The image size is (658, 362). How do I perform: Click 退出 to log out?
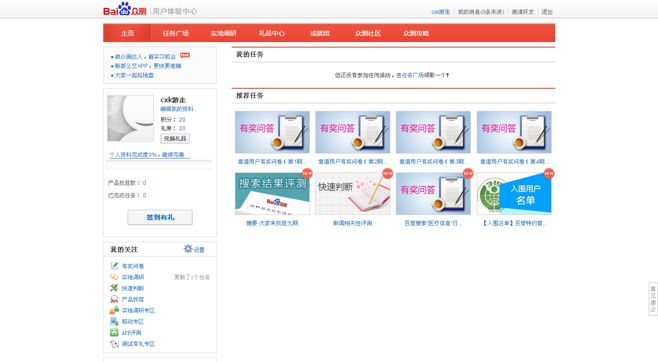tap(547, 12)
